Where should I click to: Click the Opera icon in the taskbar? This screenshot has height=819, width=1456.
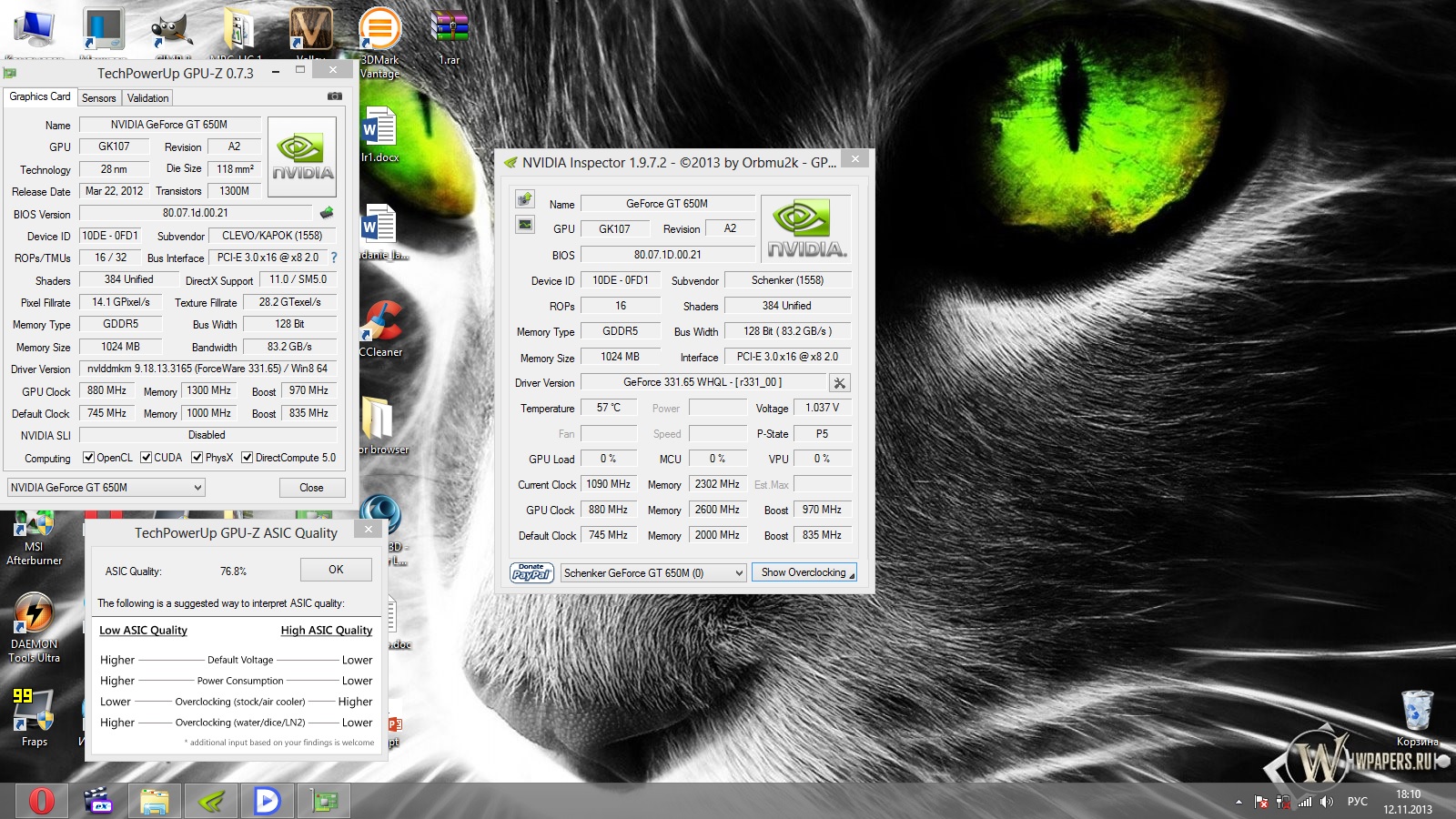pyautogui.click(x=41, y=801)
